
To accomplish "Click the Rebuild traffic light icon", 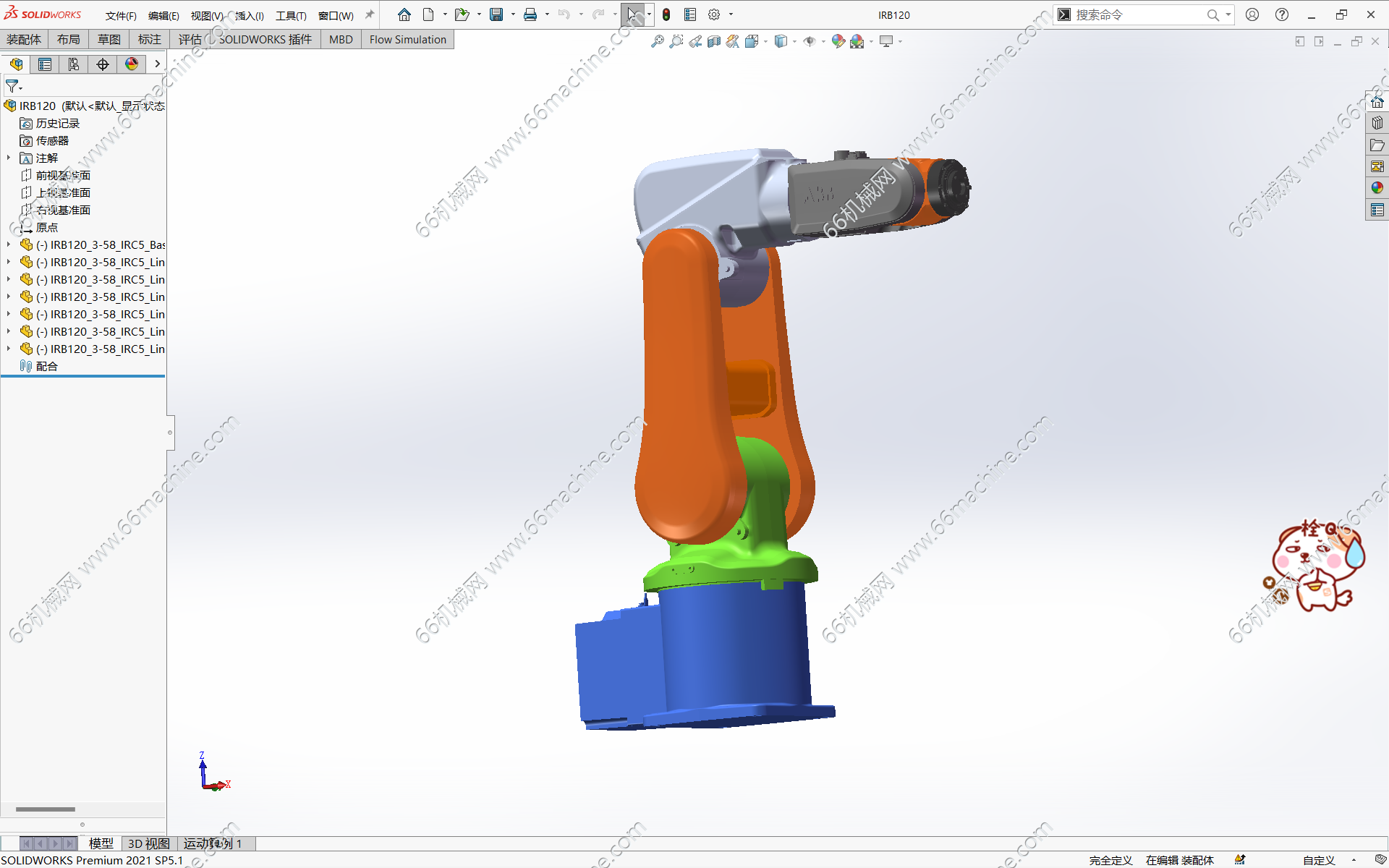I will (666, 14).
